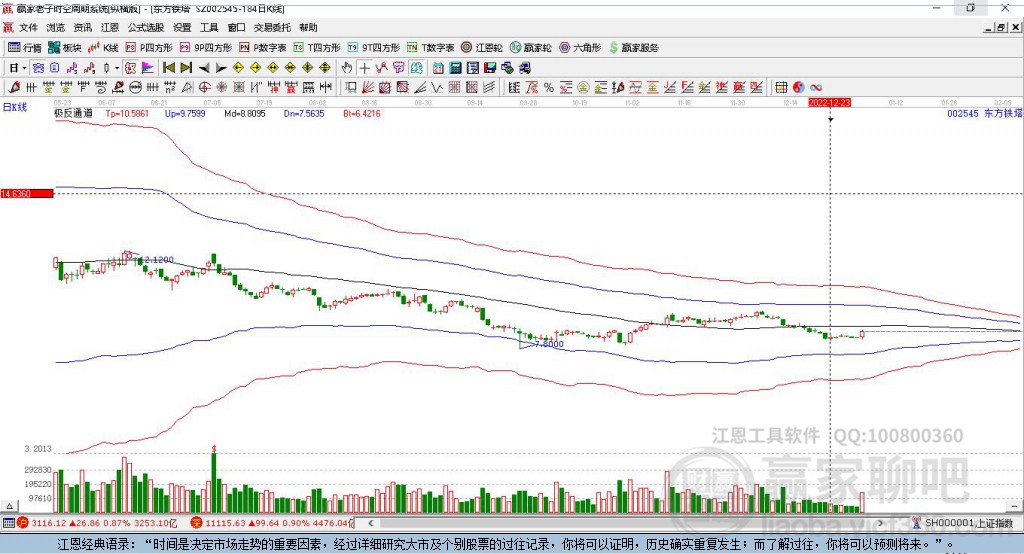Open the 六角形 hexagon chart tool

[x=579, y=47]
